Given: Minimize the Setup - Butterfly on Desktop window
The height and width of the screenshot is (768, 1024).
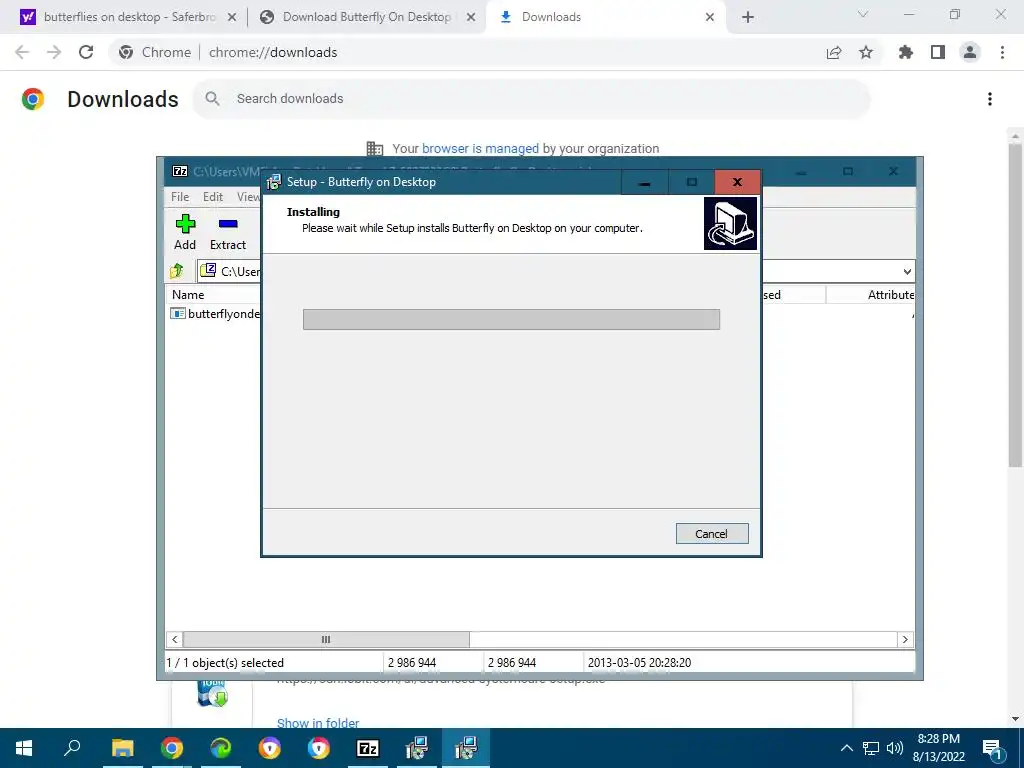Looking at the screenshot, I should [x=645, y=182].
